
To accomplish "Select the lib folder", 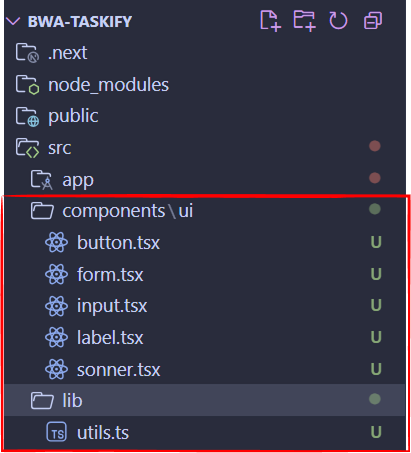I will (205, 400).
